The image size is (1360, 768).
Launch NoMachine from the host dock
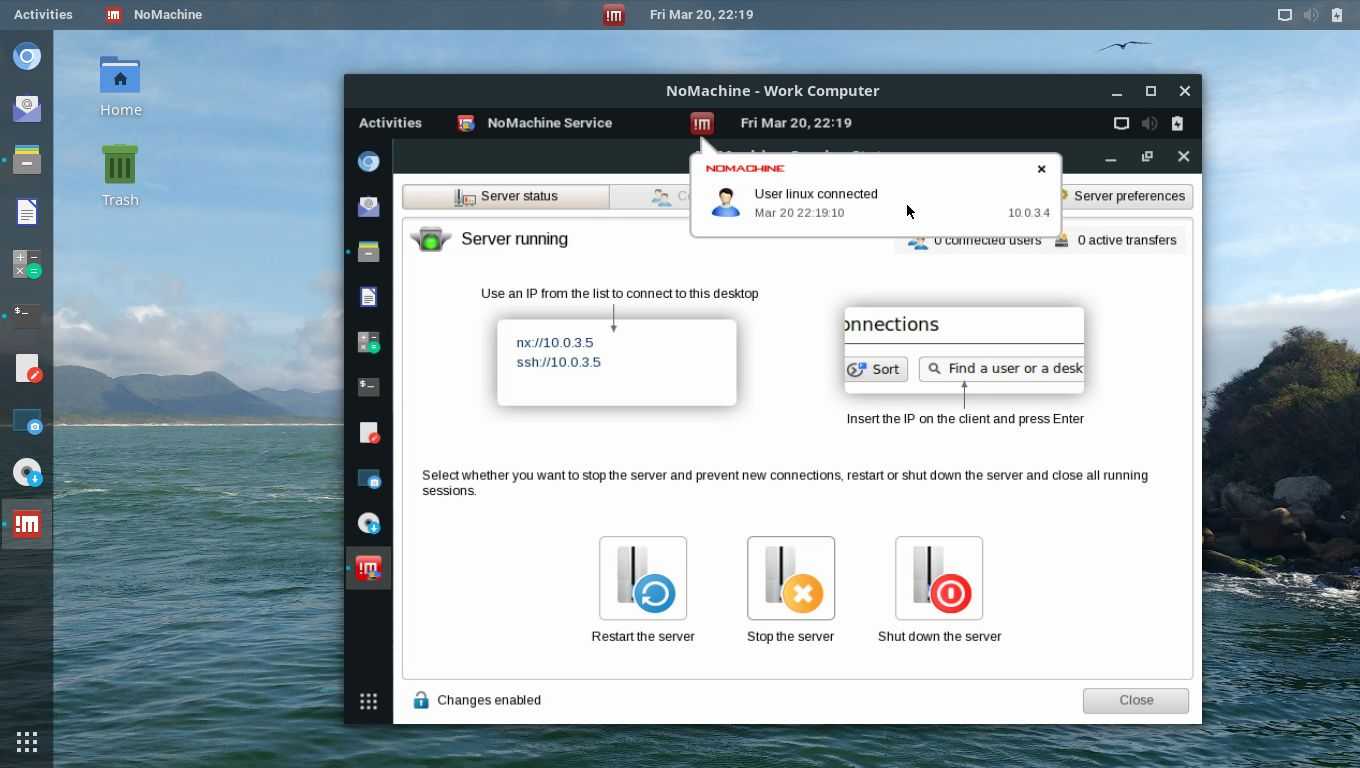(x=27, y=524)
